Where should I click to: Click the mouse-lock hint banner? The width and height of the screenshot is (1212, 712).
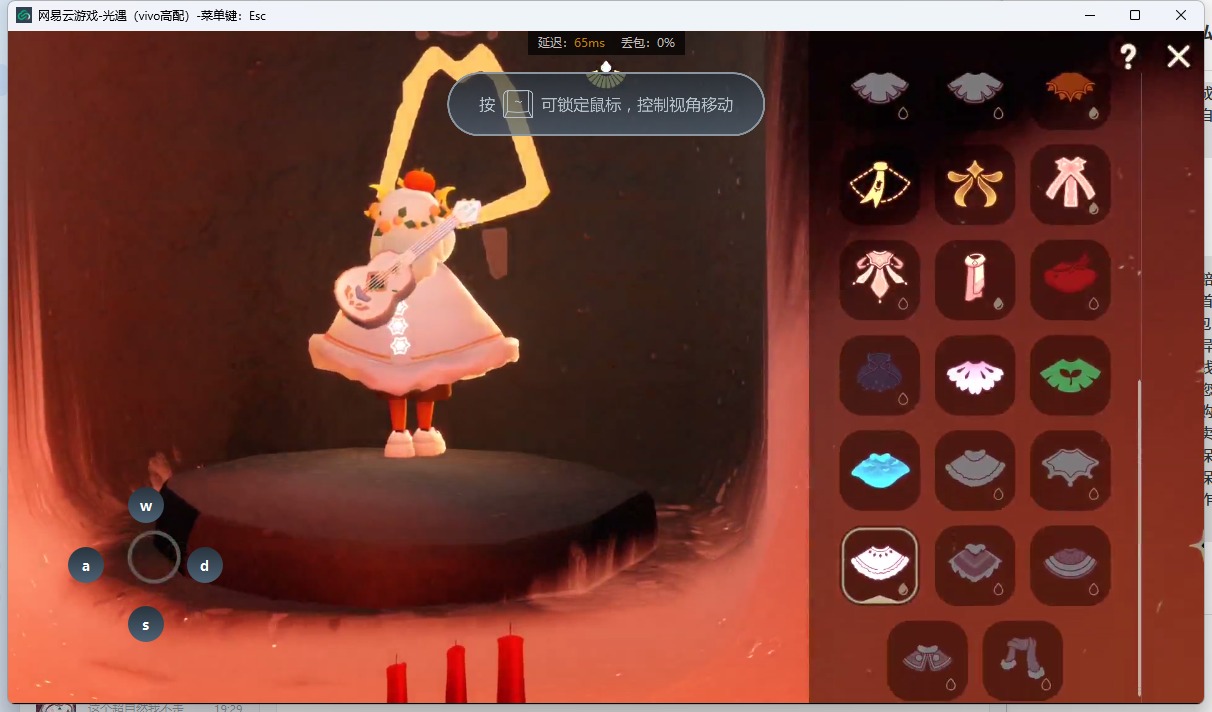point(606,104)
